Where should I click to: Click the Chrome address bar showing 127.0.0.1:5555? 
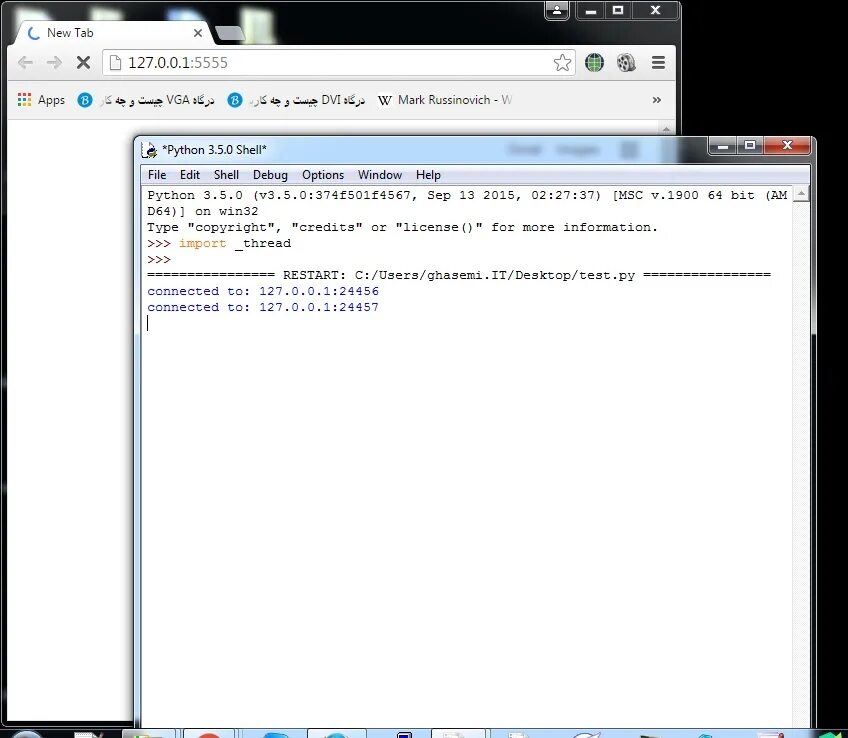tap(338, 63)
